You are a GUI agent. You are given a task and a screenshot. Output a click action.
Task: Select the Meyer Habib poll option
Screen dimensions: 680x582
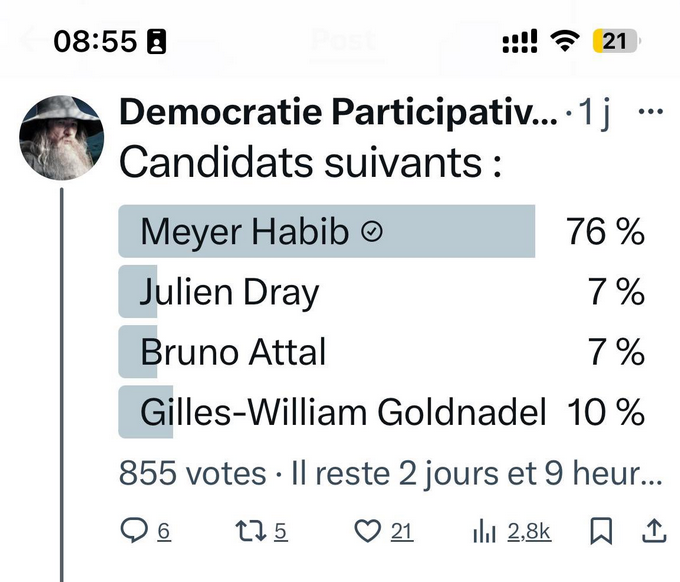[245, 232]
